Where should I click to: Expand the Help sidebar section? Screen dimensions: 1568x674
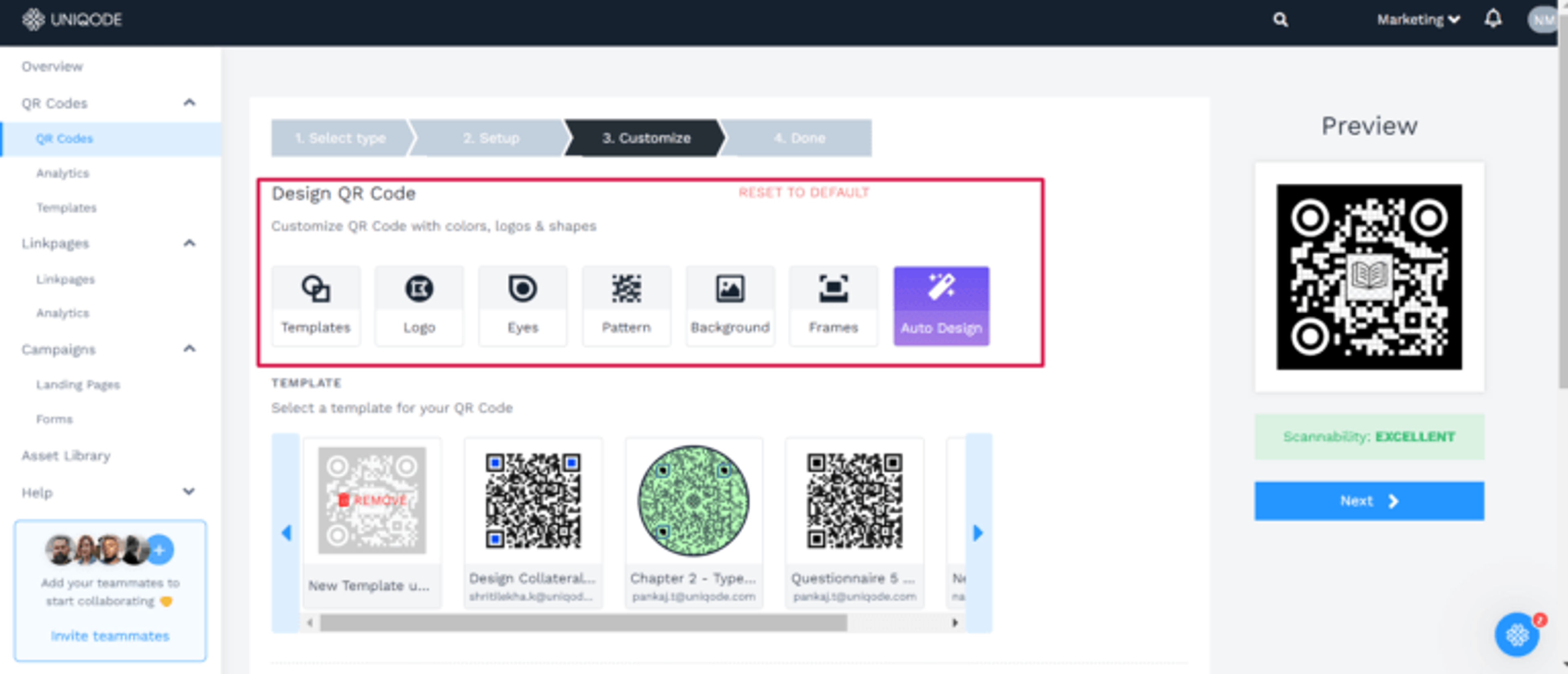point(189,492)
